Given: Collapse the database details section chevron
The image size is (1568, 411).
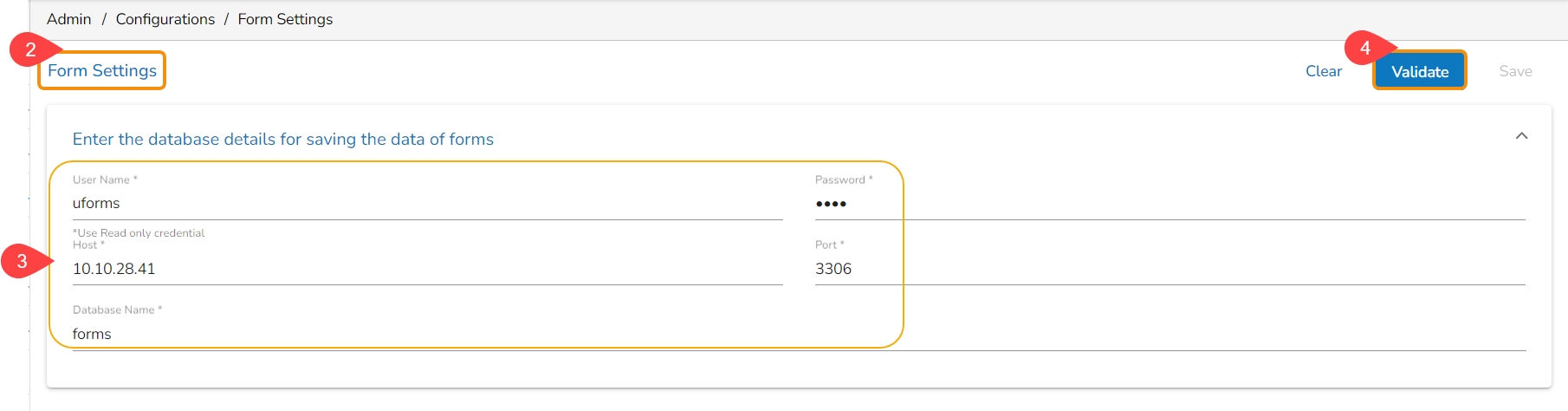Looking at the screenshot, I should pos(1521,136).
